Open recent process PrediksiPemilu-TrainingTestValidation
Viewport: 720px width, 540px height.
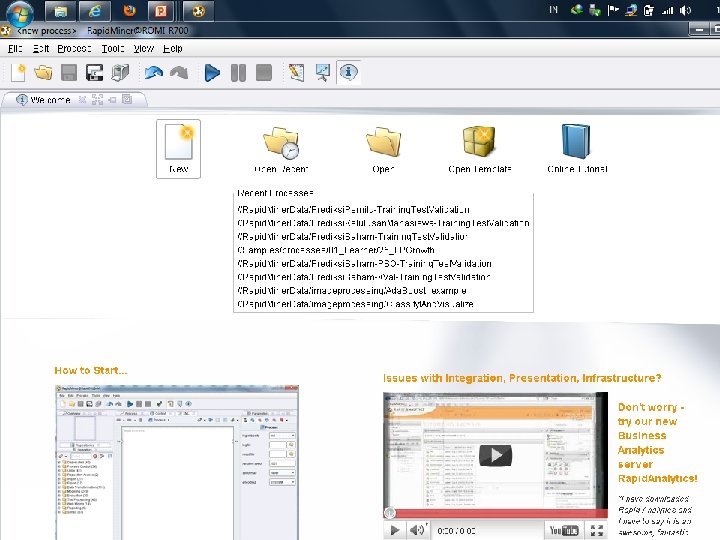click(354, 210)
